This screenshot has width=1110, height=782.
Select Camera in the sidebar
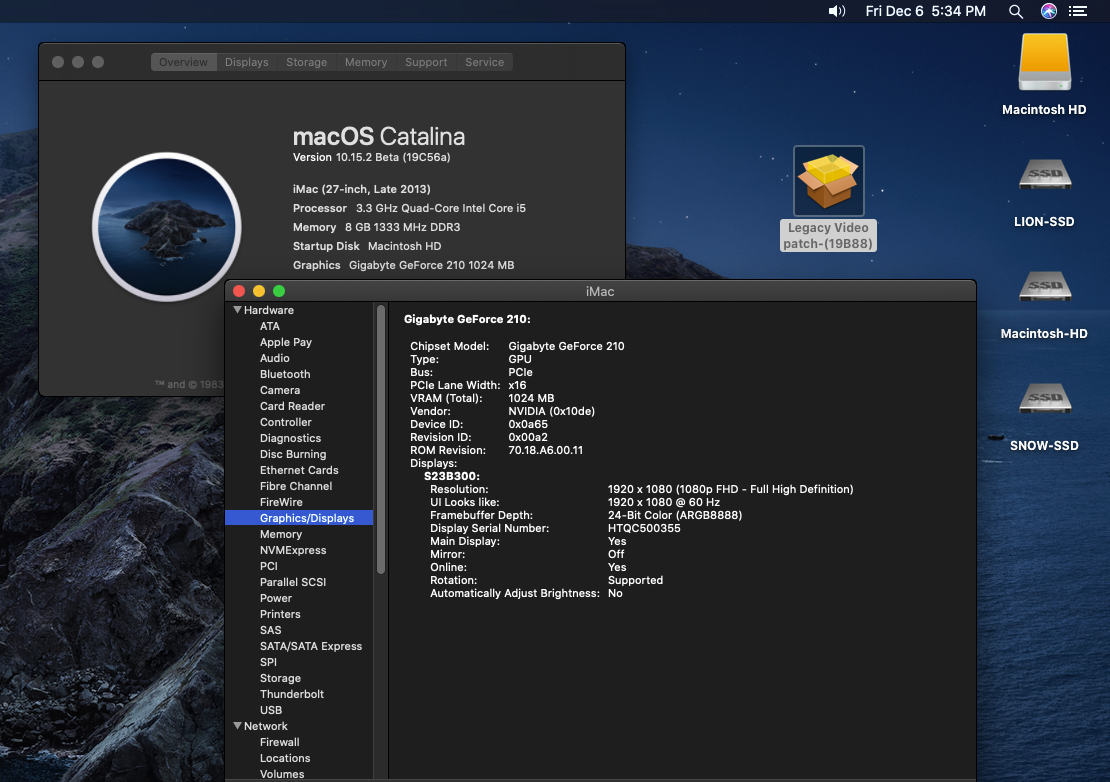click(x=280, y=390)
